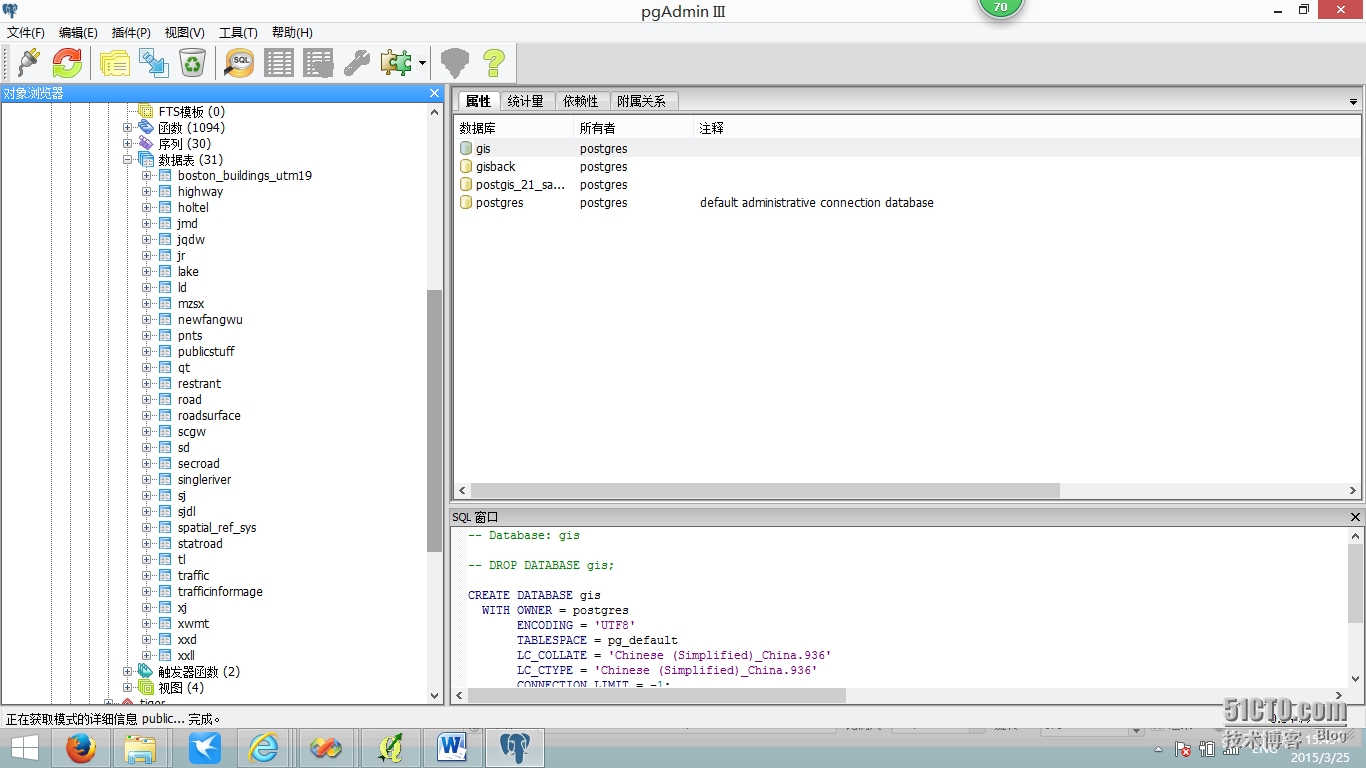1366x768 pixels.
Task: Expand the 视图 (4) node
Action: (x=127, y=688)
